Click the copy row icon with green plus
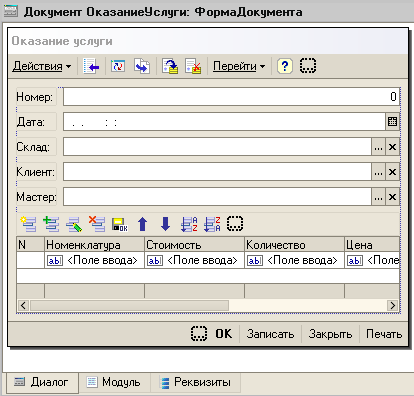414x396 pixels. point(51,224)
